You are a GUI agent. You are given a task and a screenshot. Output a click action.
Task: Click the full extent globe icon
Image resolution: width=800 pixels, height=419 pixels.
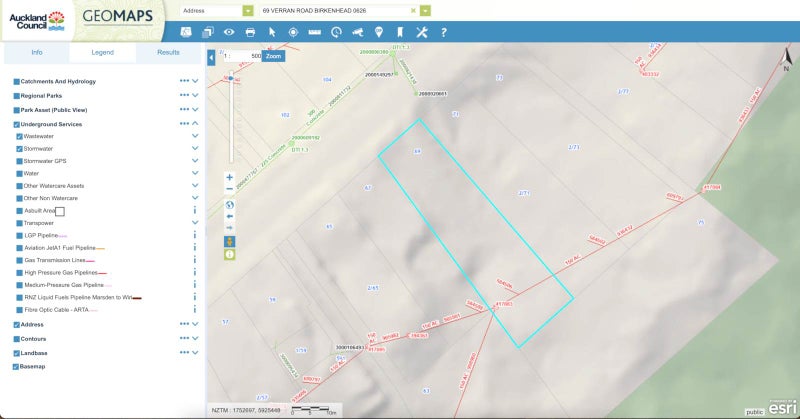pyautogui.click(x=230, y=204)
